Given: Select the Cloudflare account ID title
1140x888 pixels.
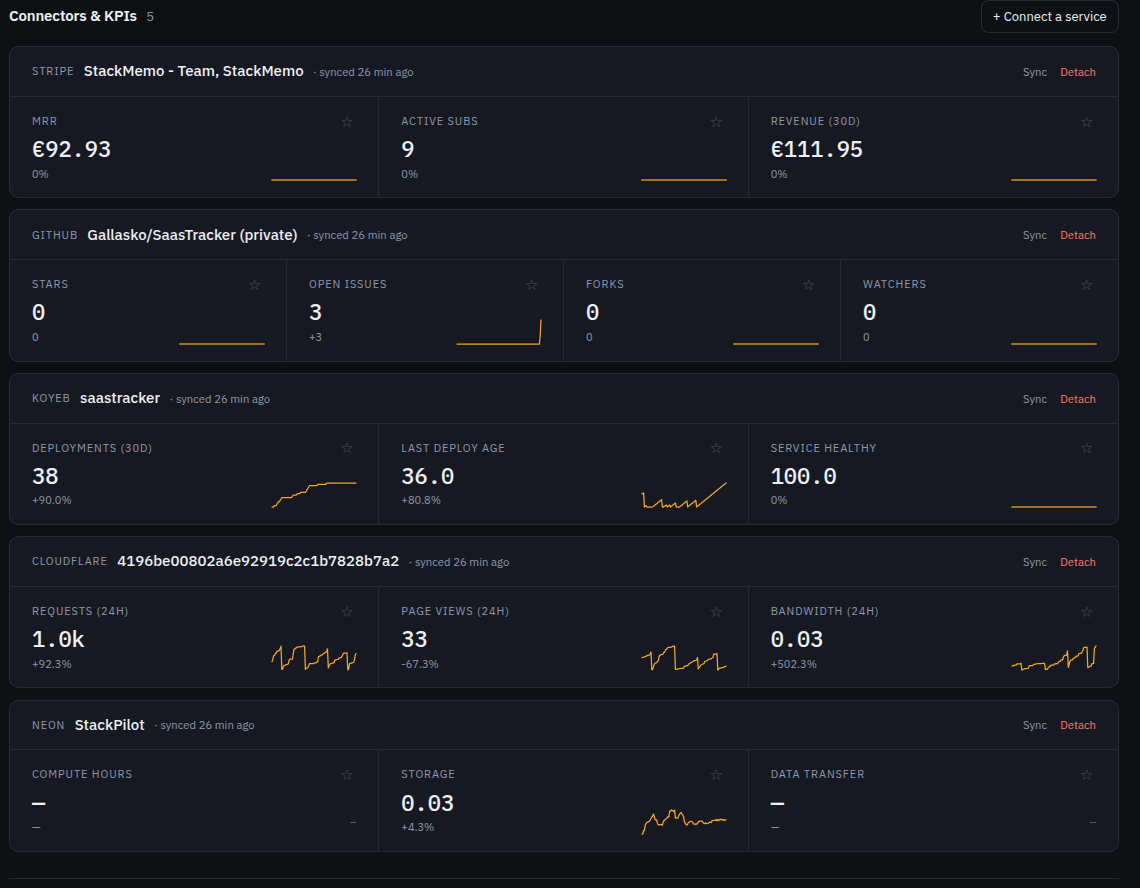Looking at the screenshot, I should [258, 561].
